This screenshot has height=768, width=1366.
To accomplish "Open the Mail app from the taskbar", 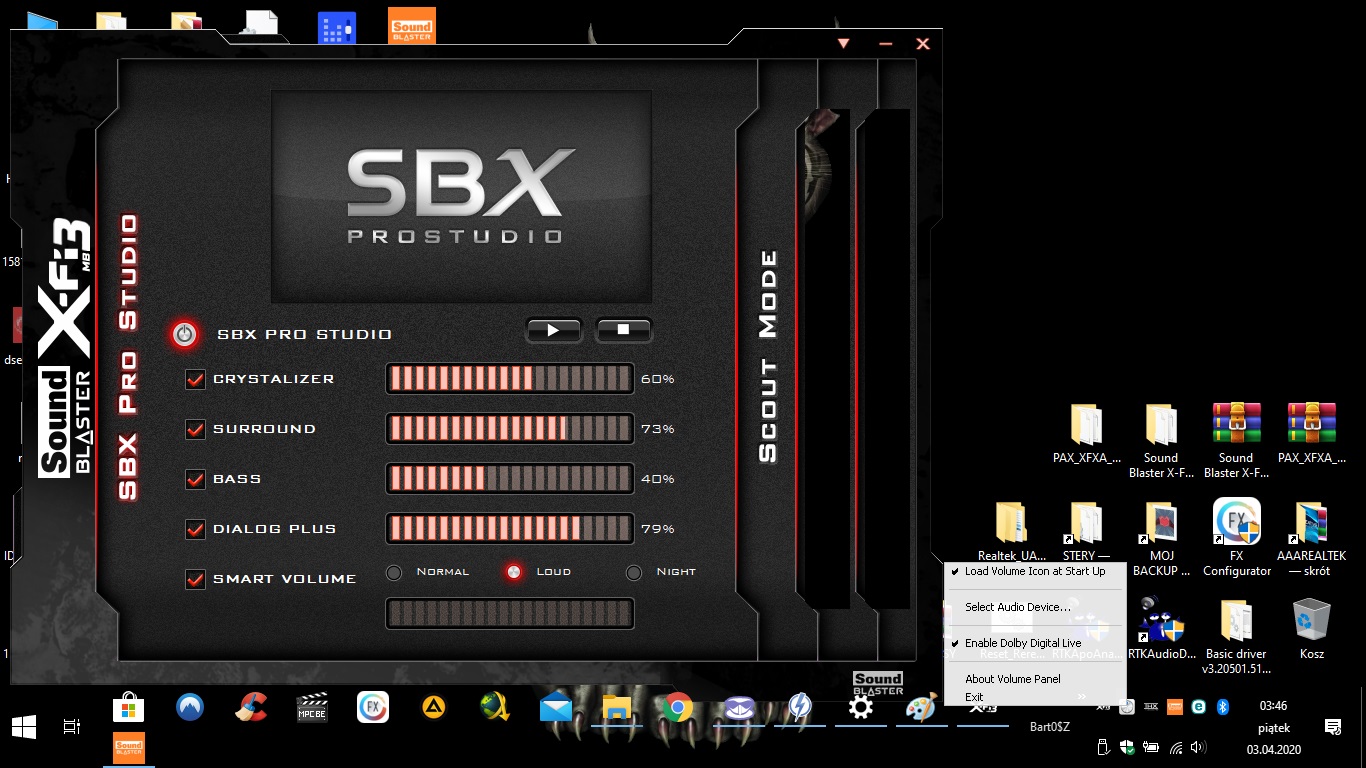I will click(555, 708).
